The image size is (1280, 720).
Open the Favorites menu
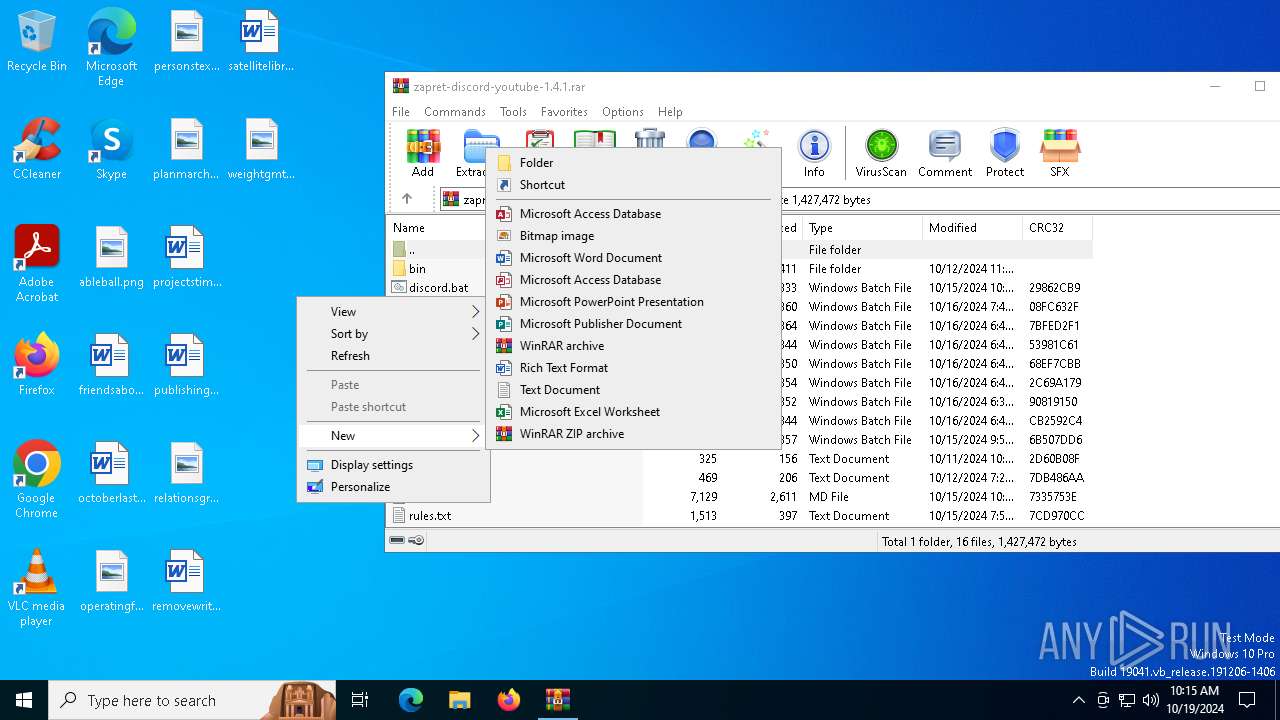[x=564, y=112]
